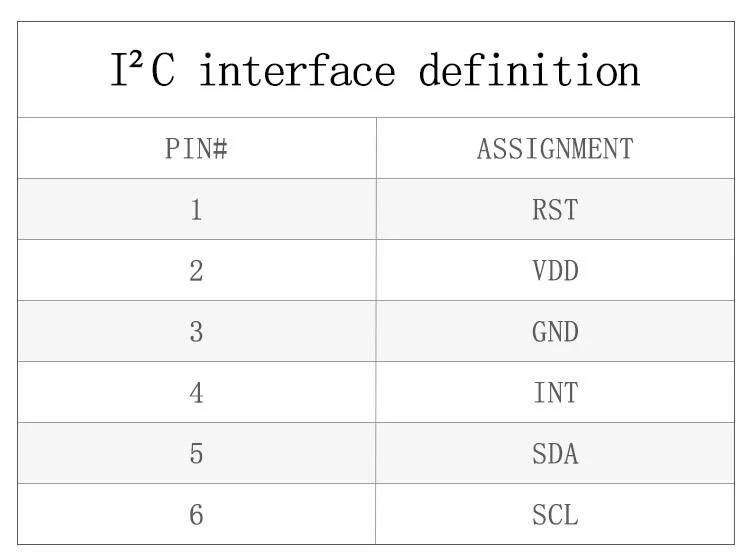Click the superscript 2 in the title

[x=136, y=60]
